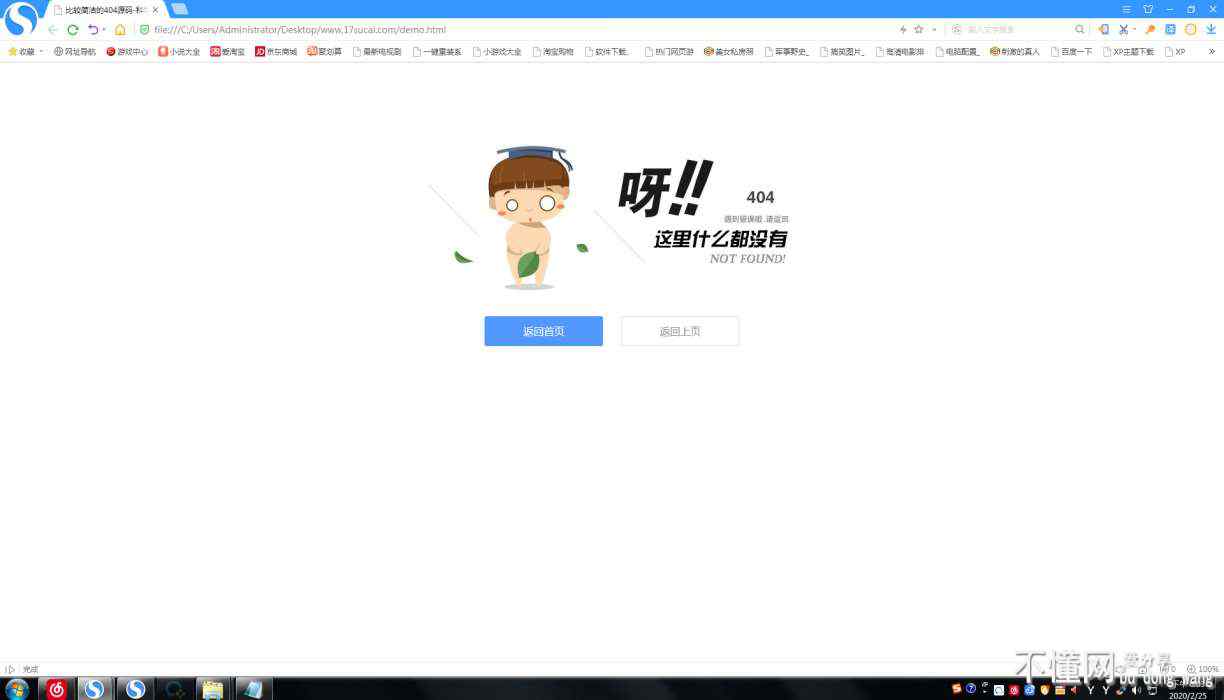Open the 淘宝购物 bookmark
The width and height of the screenshot is (1224, 700).
click(553, 52)
